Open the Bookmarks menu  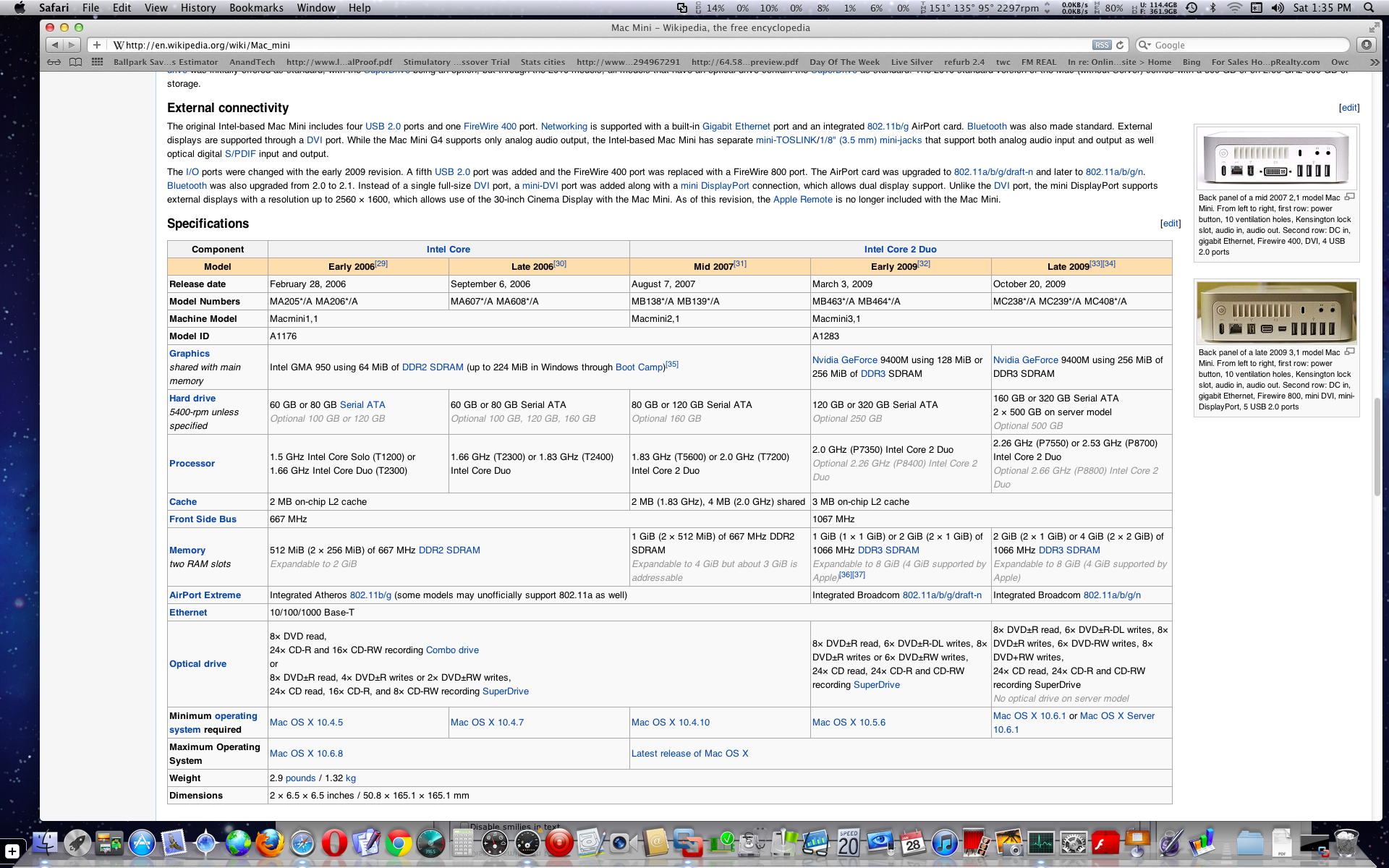coord(255,8)
